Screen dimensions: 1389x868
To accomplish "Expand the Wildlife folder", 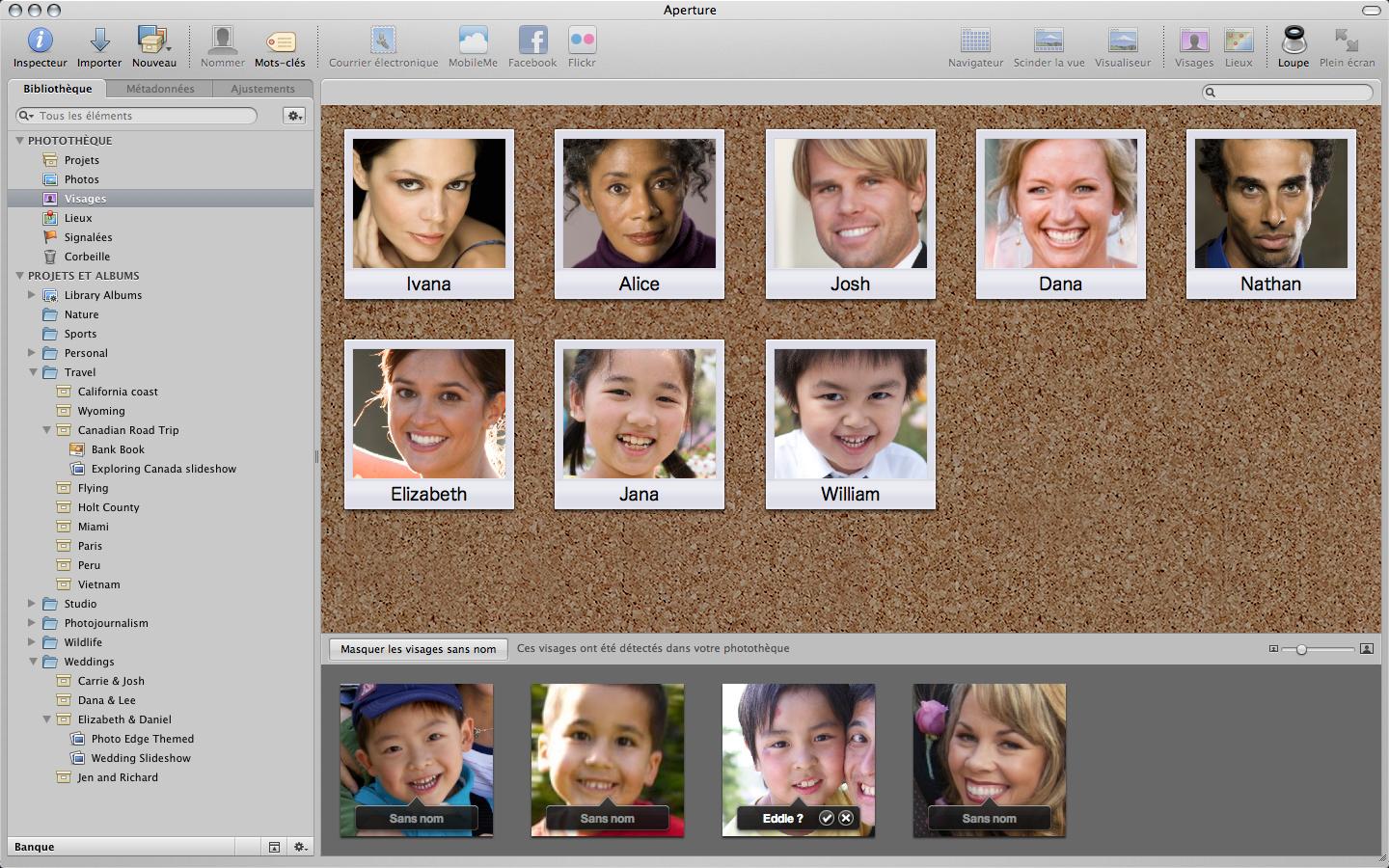I will point(32,642).
